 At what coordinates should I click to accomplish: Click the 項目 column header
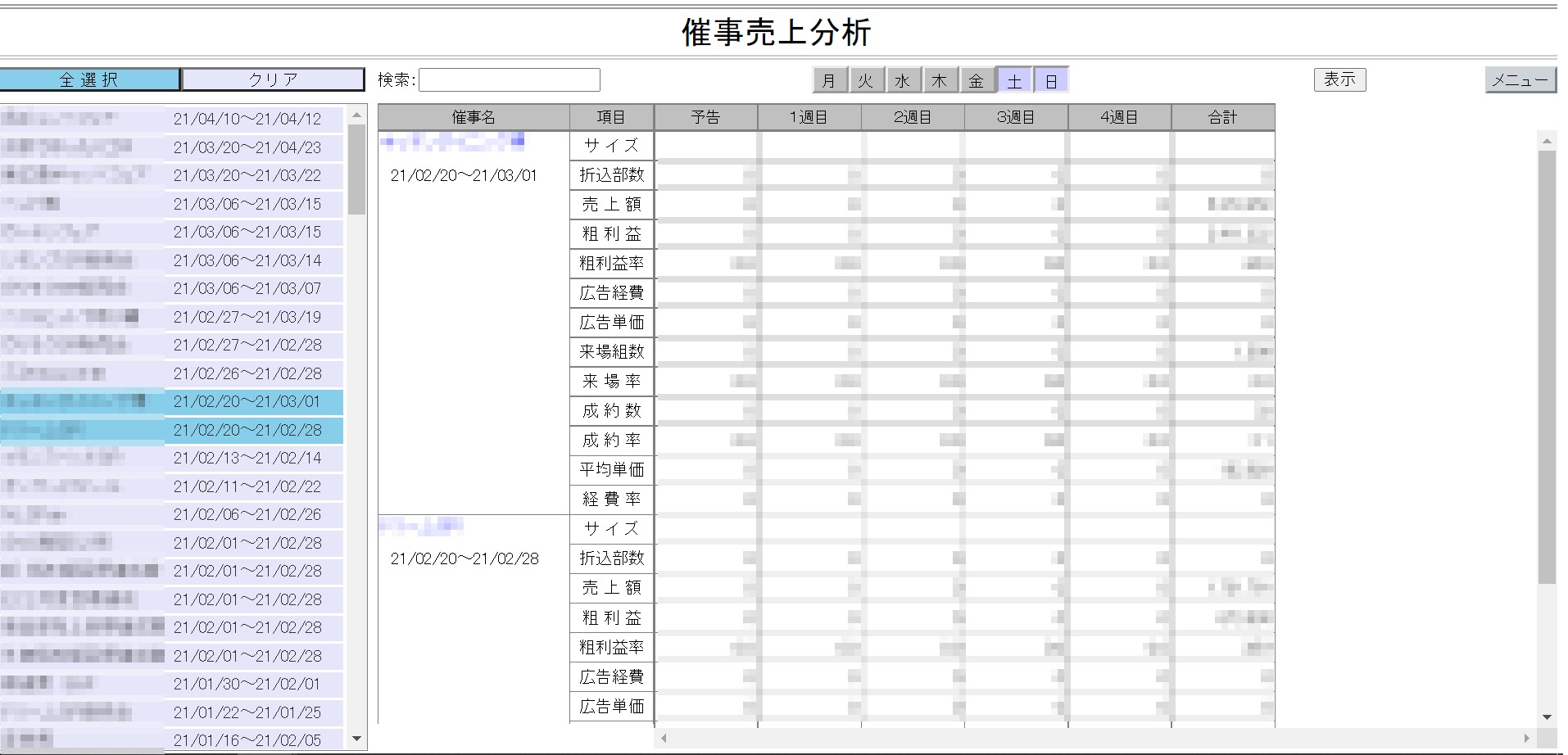(611, 117)
